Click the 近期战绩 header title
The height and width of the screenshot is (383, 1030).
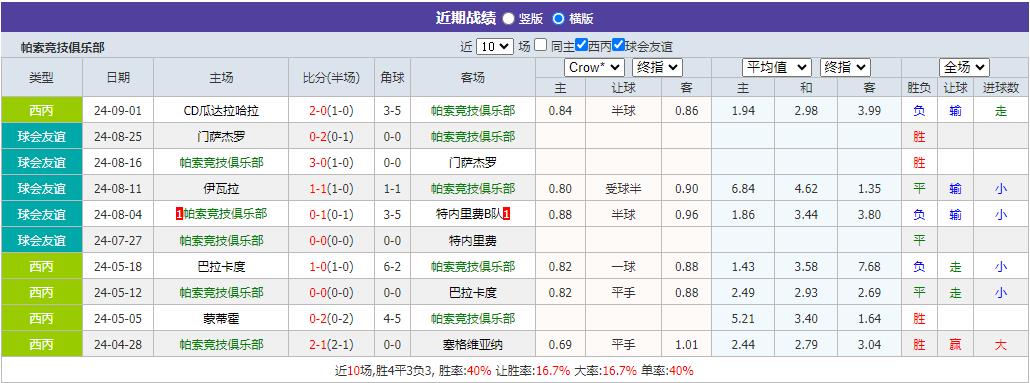point(465,18)
